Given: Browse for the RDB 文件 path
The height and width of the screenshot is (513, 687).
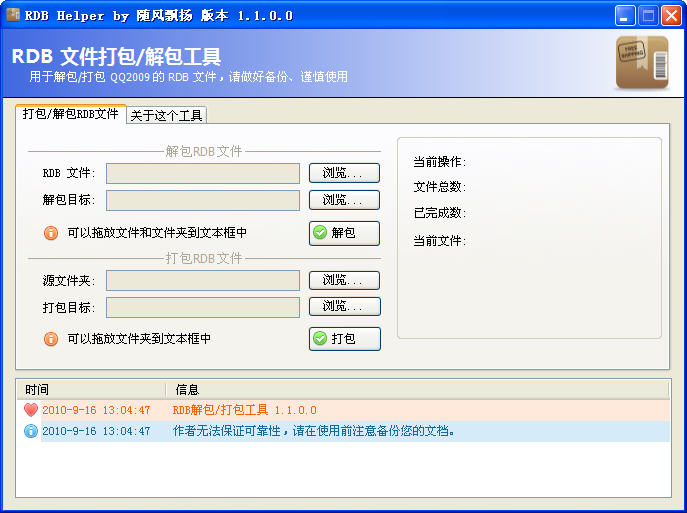Looking at the screenshot, I should click(344, 173).
